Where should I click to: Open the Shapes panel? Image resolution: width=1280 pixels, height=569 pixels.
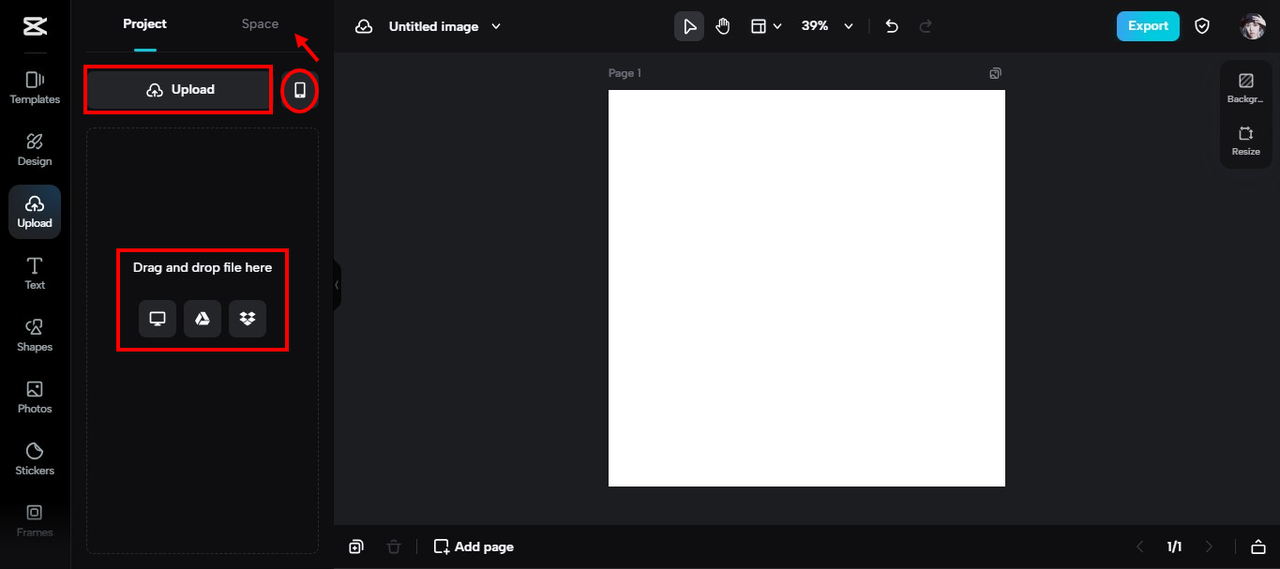35,335
